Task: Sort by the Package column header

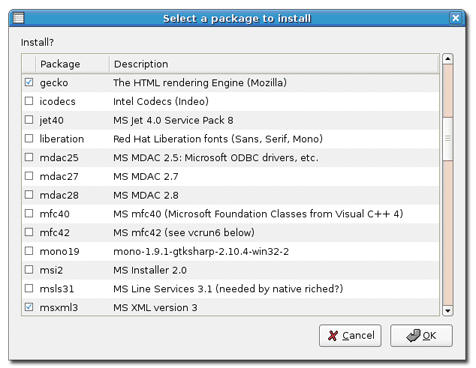Action: [72, 64]
